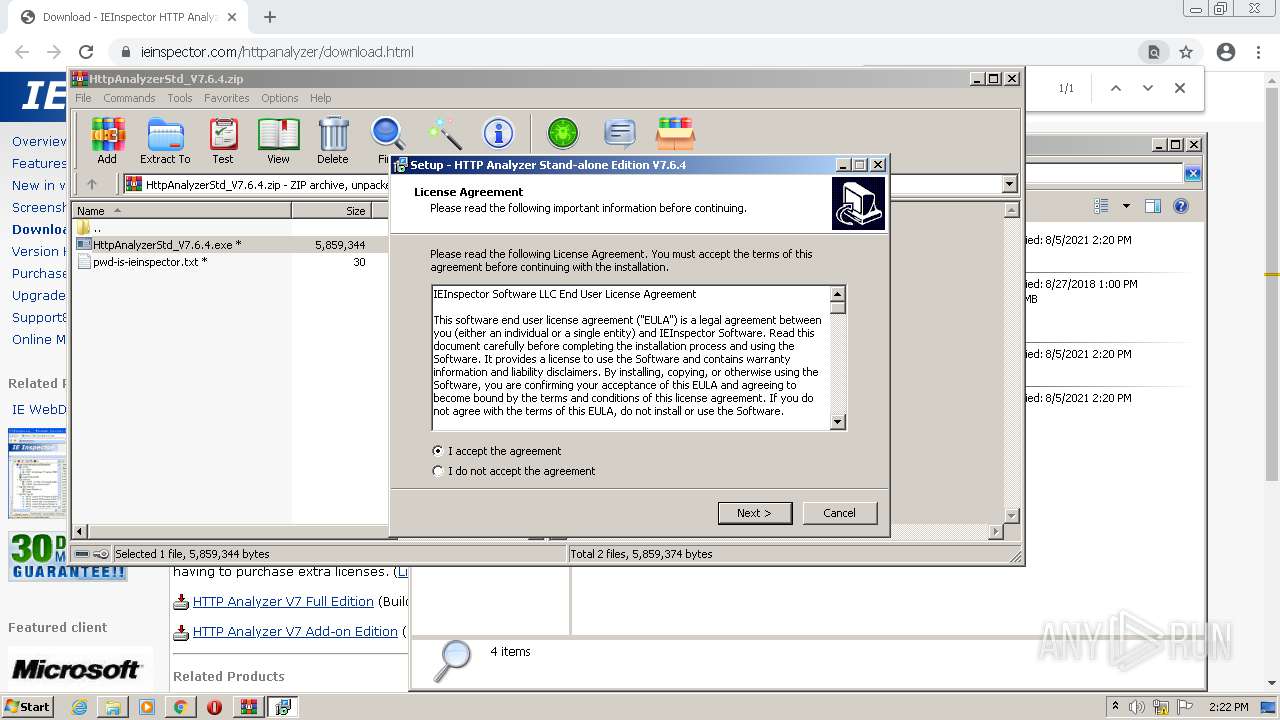Open a new Chrome tab
1280x720 pixels.
click(x=270, y=17)
